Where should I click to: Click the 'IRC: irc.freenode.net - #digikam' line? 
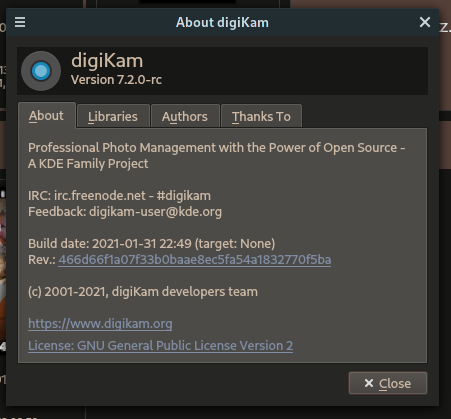point(119,196)
